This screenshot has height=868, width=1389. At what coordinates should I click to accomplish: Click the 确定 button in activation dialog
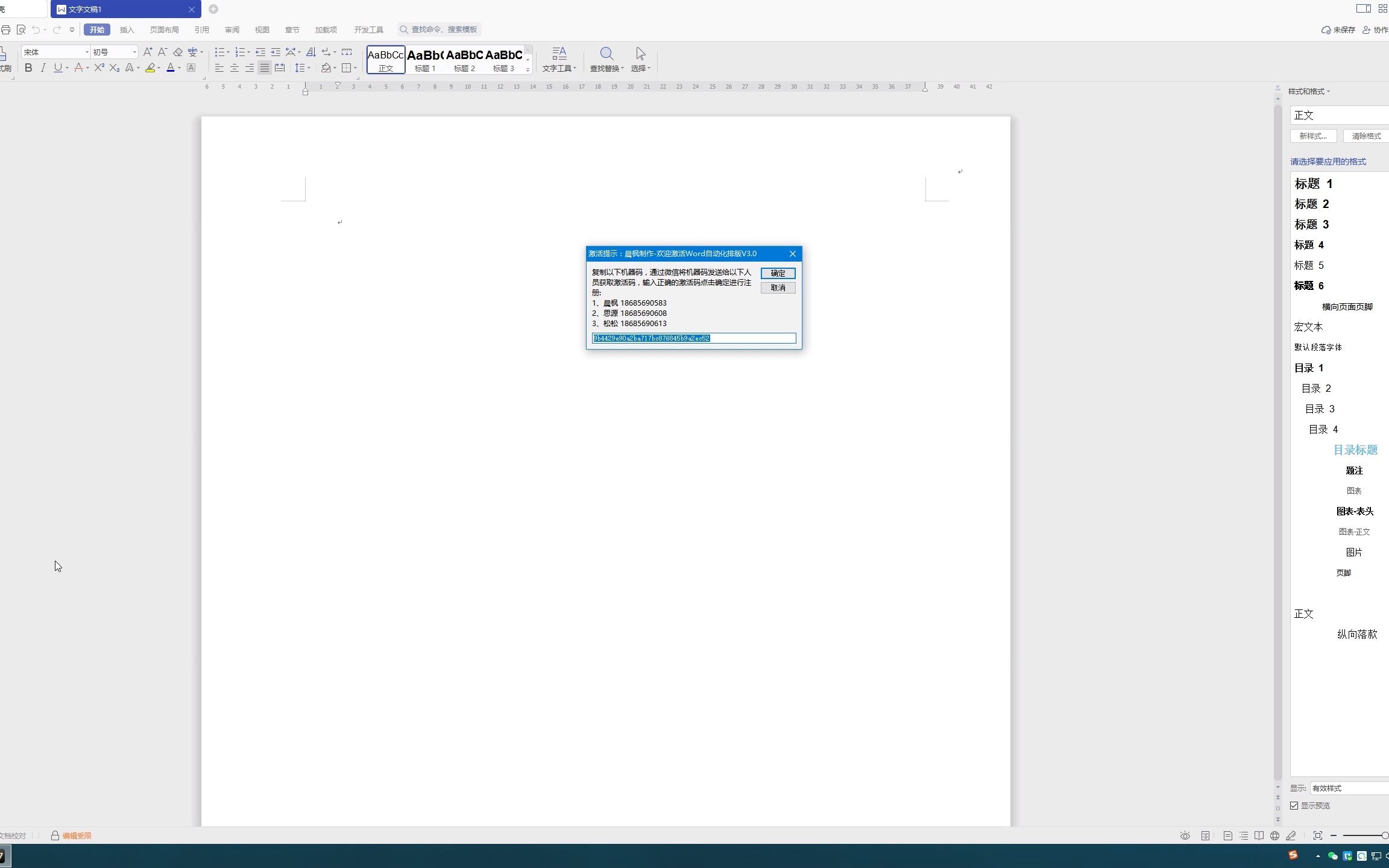778,274
